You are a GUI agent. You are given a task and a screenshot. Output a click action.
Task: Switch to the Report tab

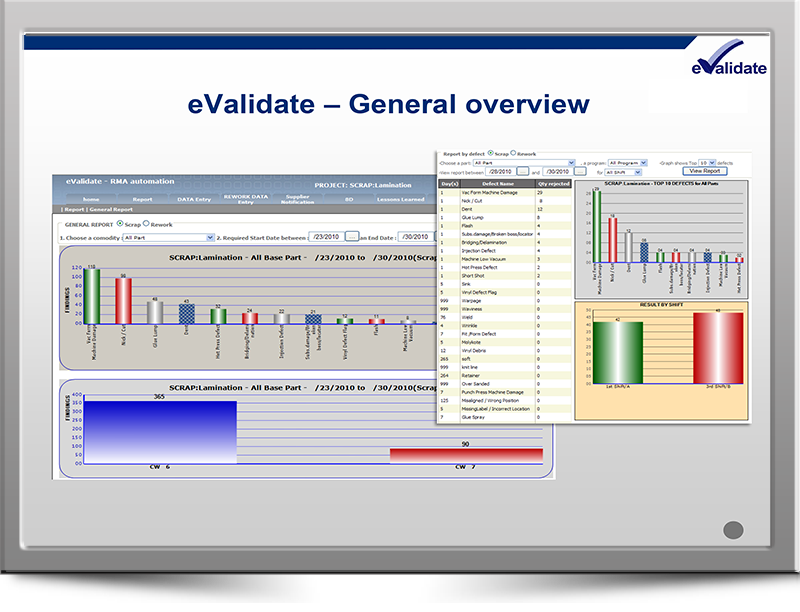(142, 199)
